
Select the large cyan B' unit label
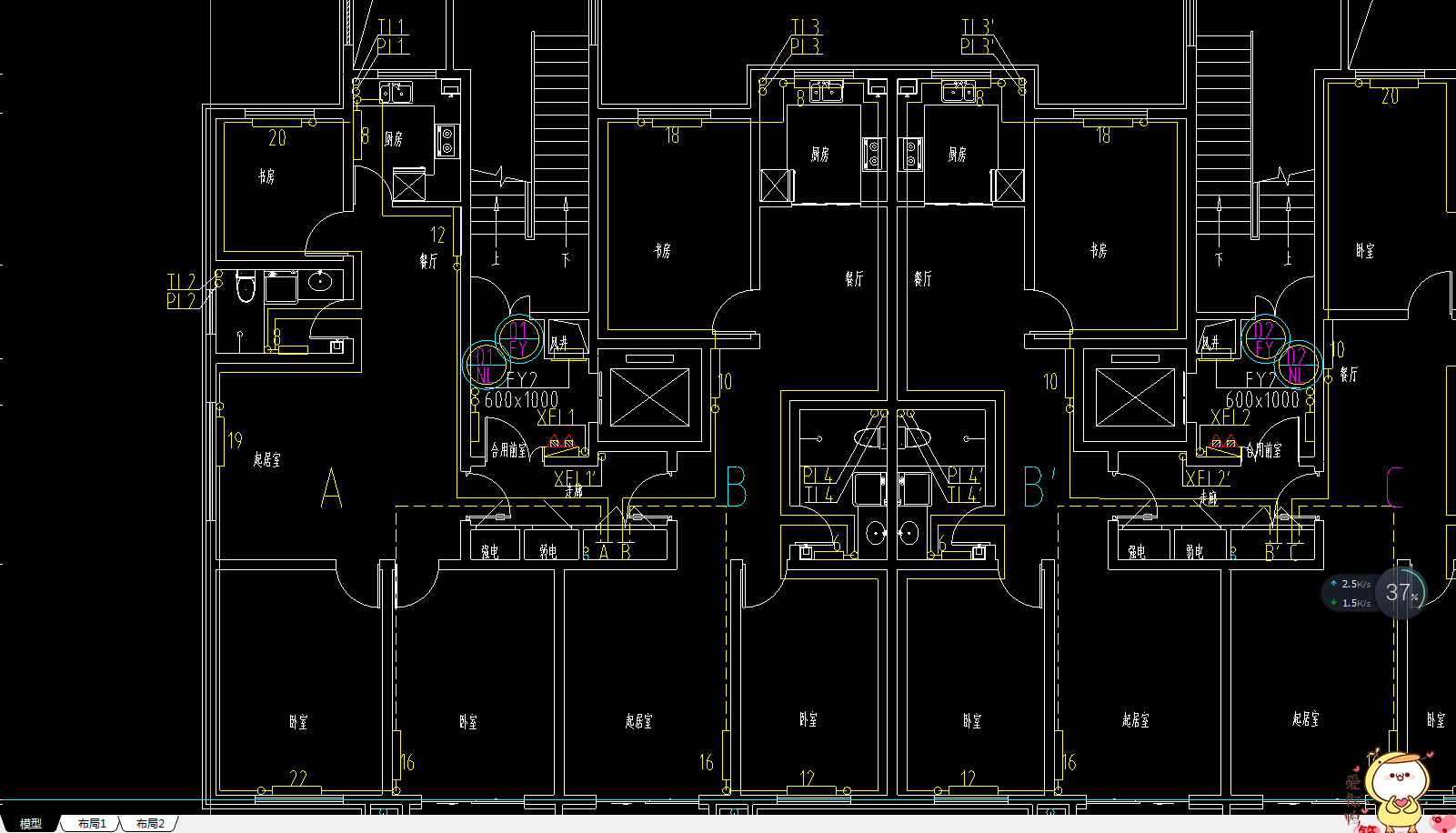point(1039,487)
